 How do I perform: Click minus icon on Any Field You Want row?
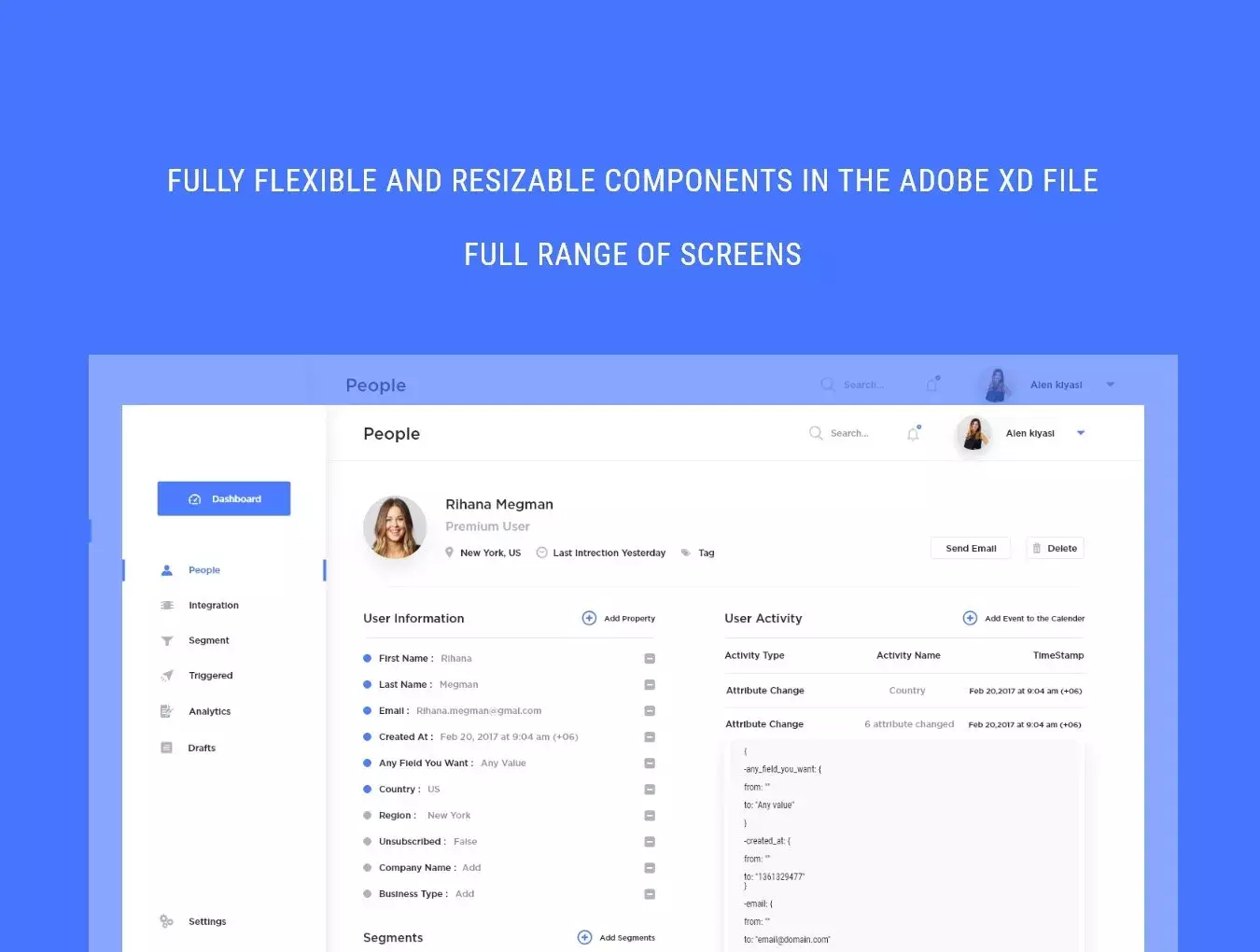(650, 763)
